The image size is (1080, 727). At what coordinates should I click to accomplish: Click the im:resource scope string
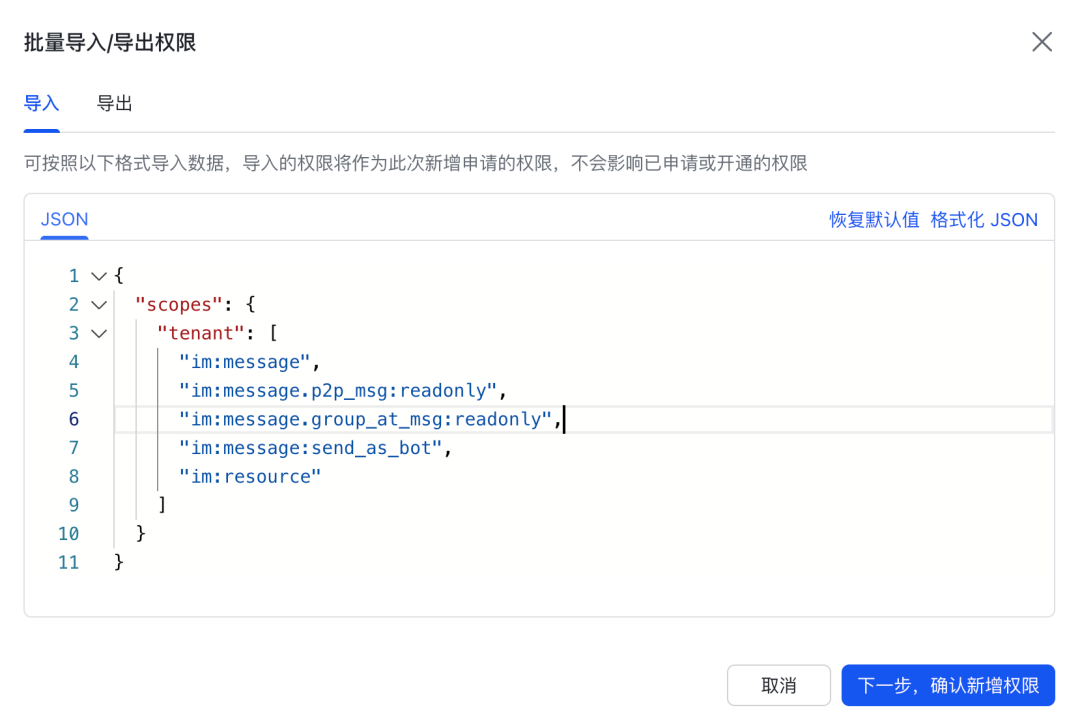coord(247,476)
